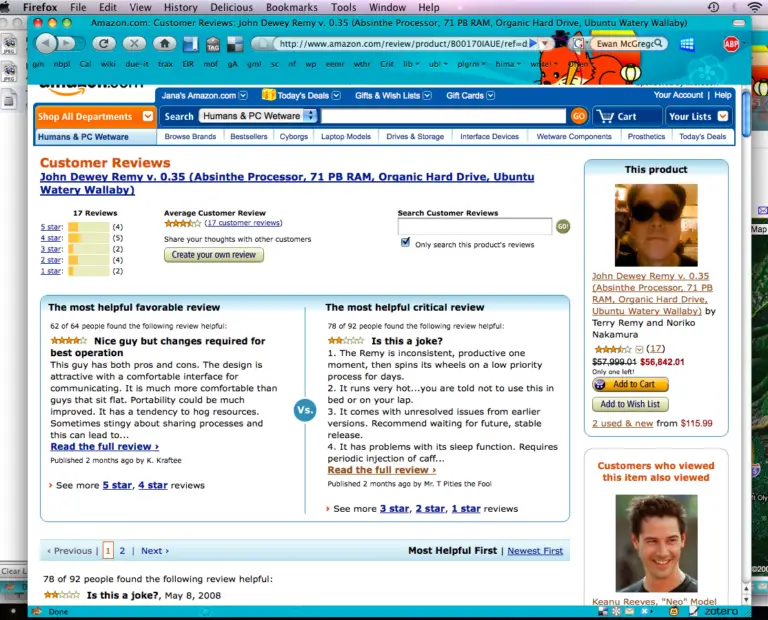Open the 'hima' bookmarks folder dropdown
This screenshot has height=620, width=768.
coord(507,64)
